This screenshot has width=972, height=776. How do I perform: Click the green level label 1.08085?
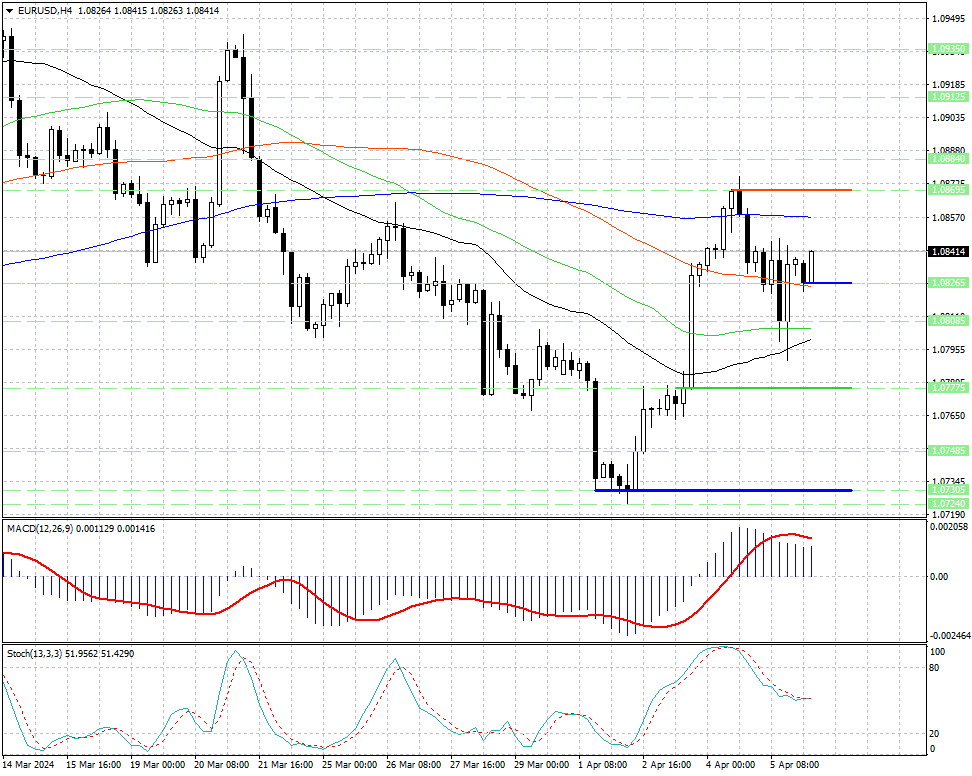(948, 321)
